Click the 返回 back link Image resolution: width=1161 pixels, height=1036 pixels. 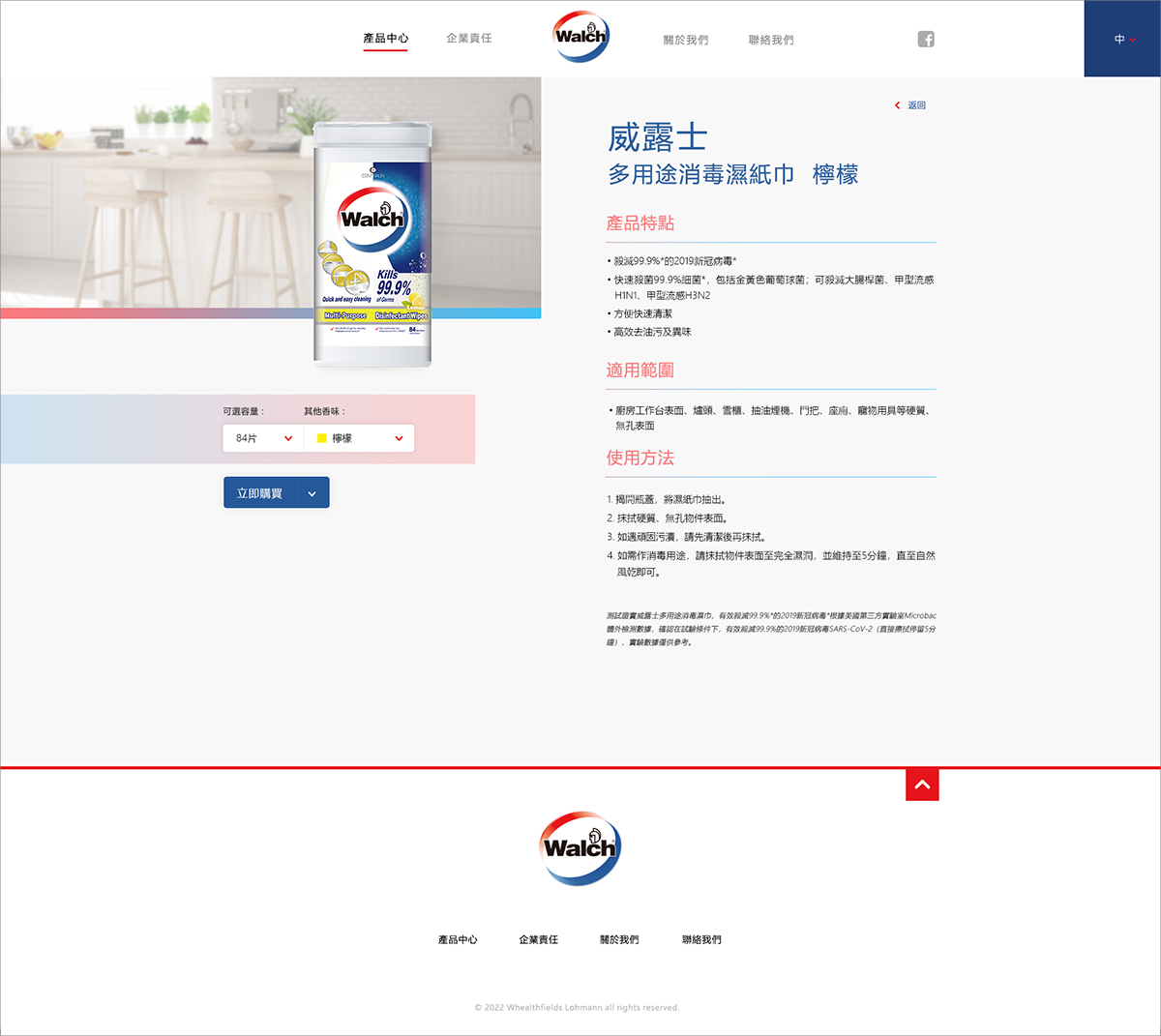point(916,105)
